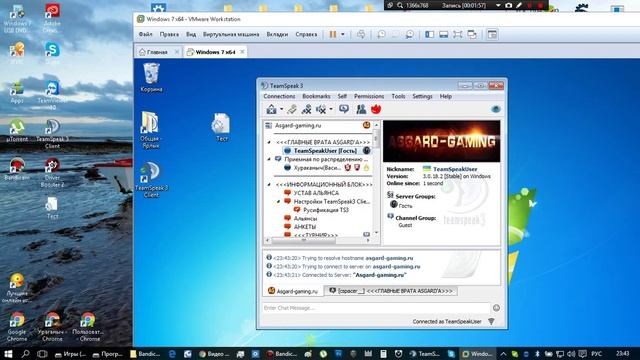Open the Bookmarks menu in TeamSpeak
The height and width of the screenshot is (360, 640).
(316, 96)
